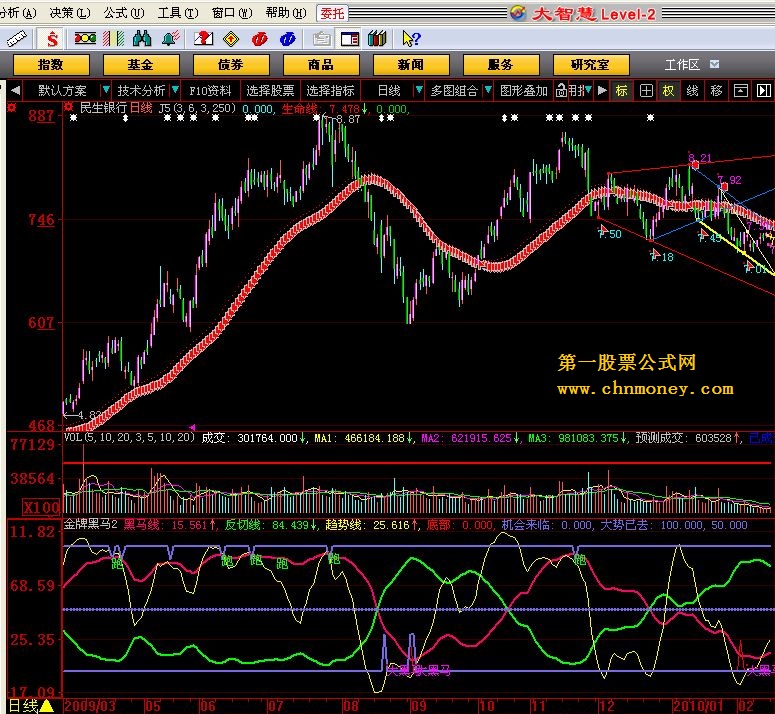This screenshot has height=714, width=775.
Task: Click the yellow triangle beside 日线 at bottom
Action: (x=47, y=706)
